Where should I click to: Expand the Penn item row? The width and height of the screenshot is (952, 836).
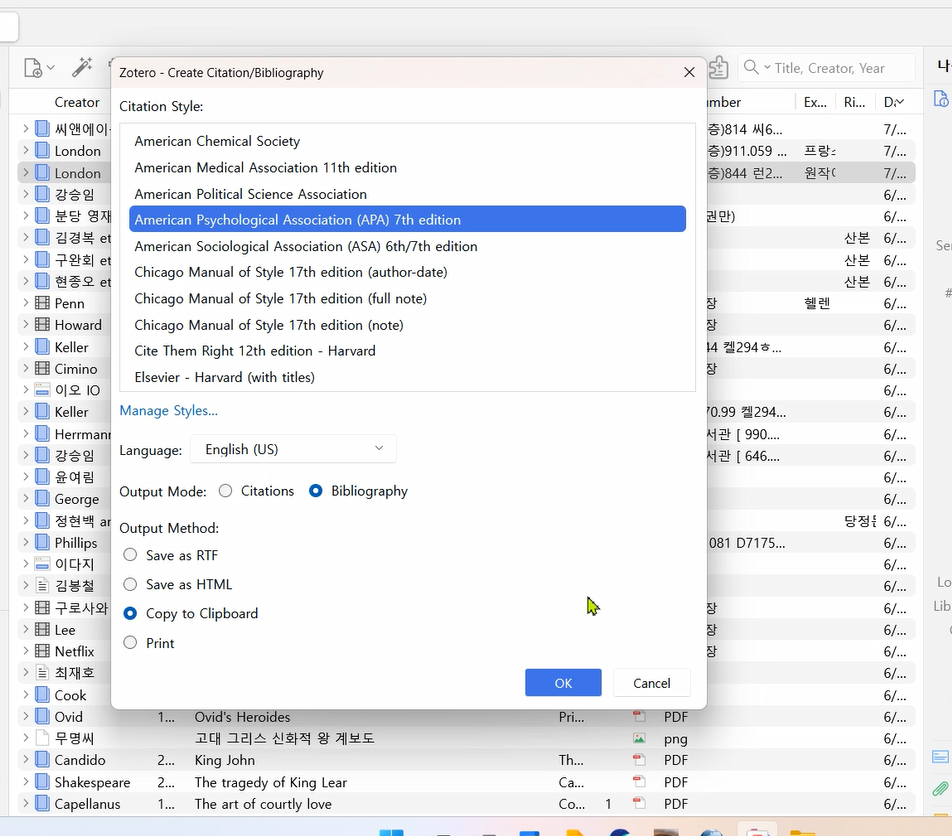tap(26, 303)
